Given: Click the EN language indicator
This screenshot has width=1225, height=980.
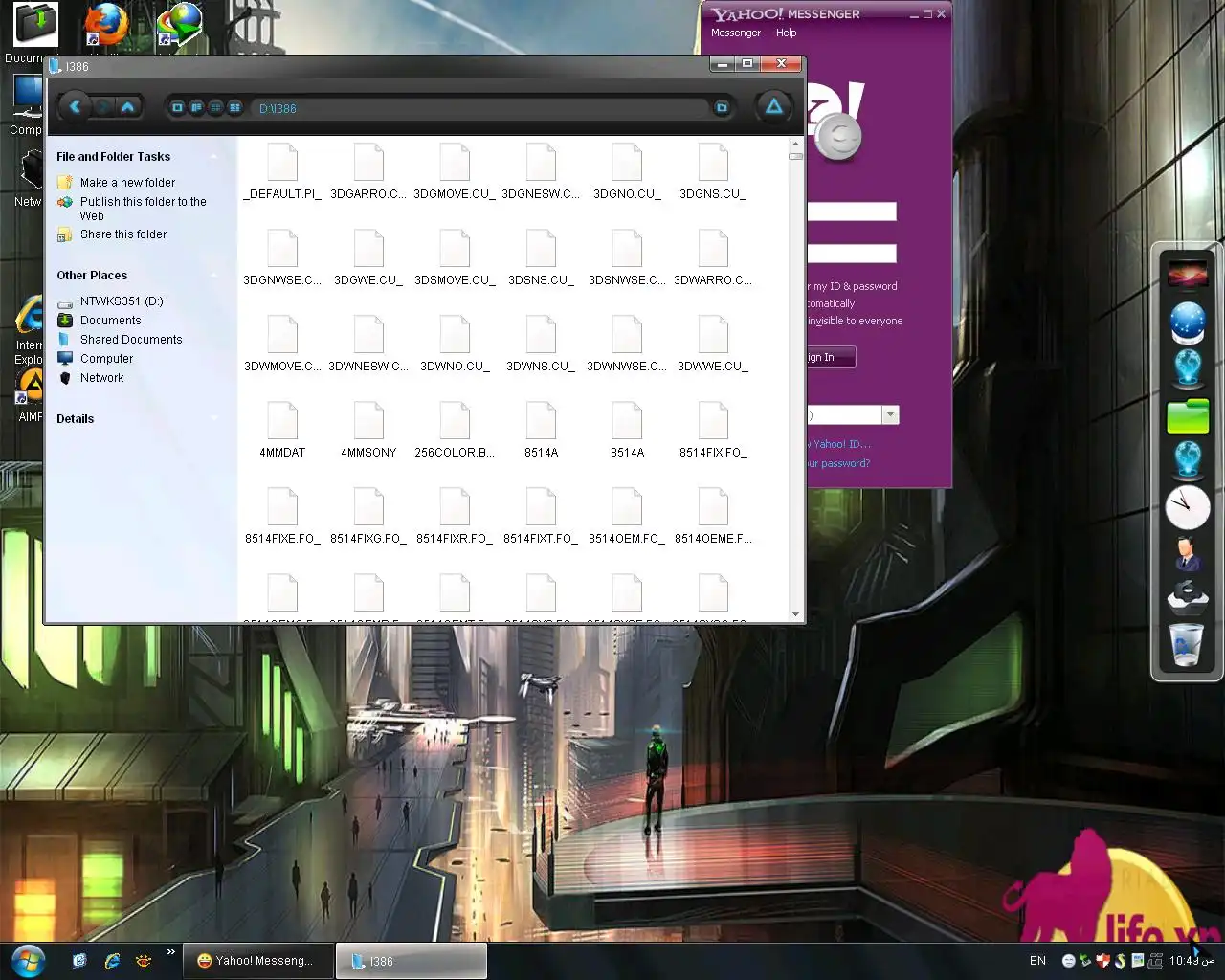Looking at the screenshot, I should (x=1037, y=961).
